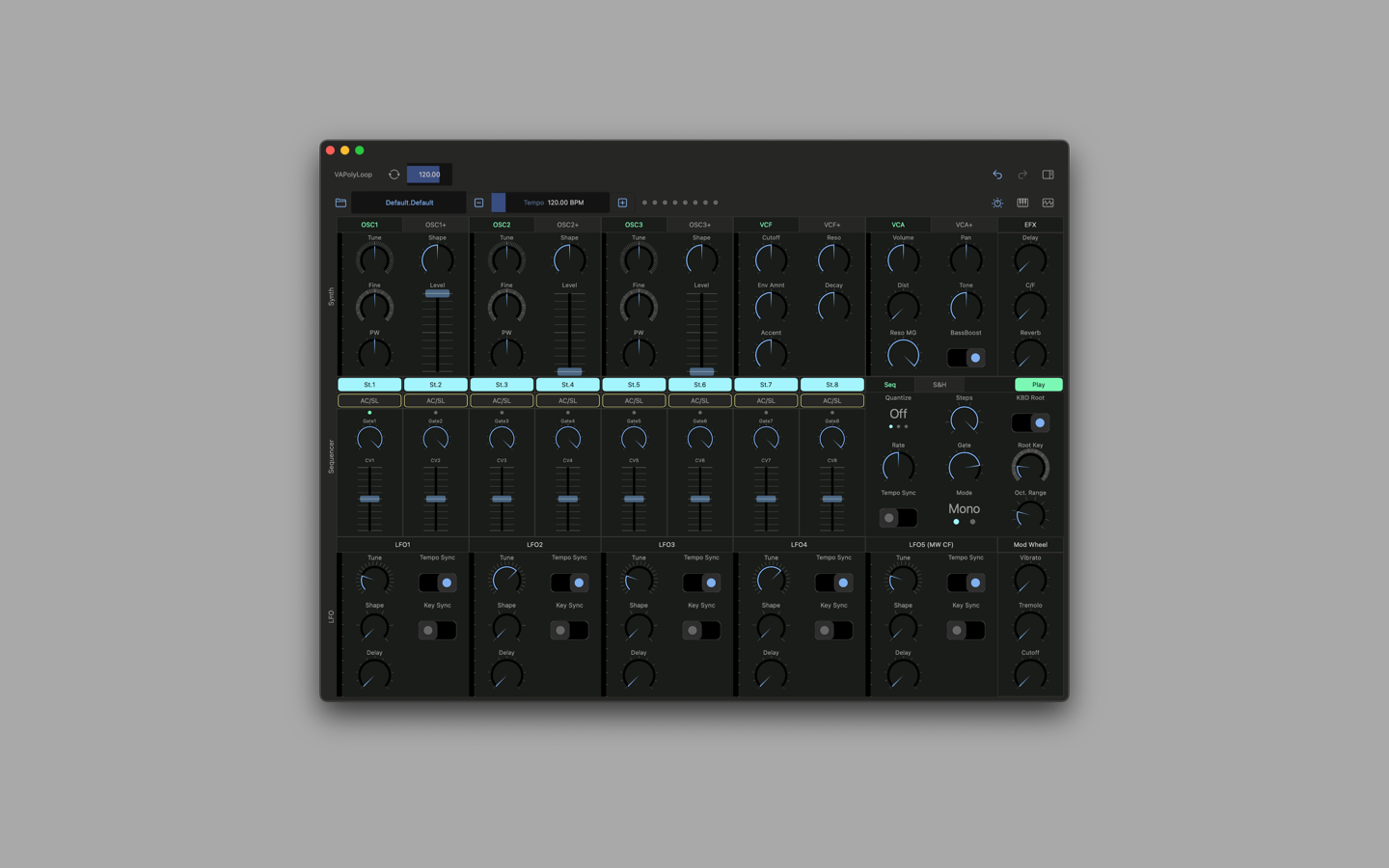Screen dimensions: 1389x868
Task: Click the redo arrow icon
Action: coord(1022,175)
